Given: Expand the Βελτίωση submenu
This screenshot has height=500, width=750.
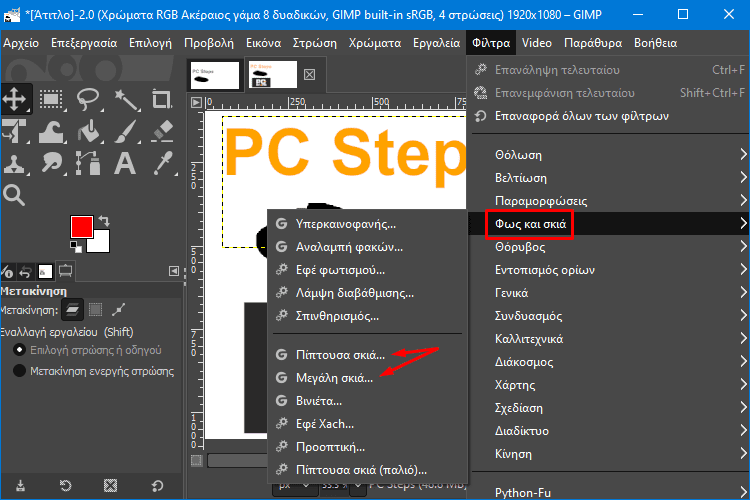Looking at the screenshot, I should pos(608,178).
